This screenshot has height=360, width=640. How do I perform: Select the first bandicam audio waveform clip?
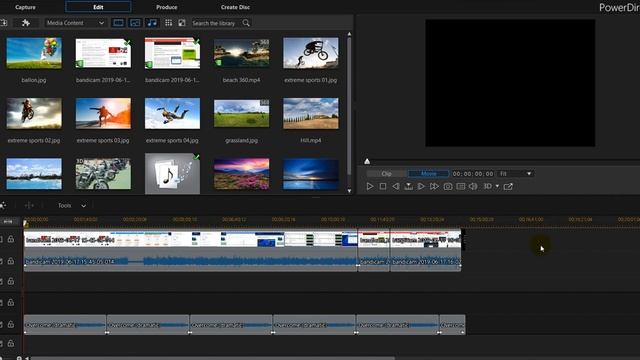click(x=191, y=261)
